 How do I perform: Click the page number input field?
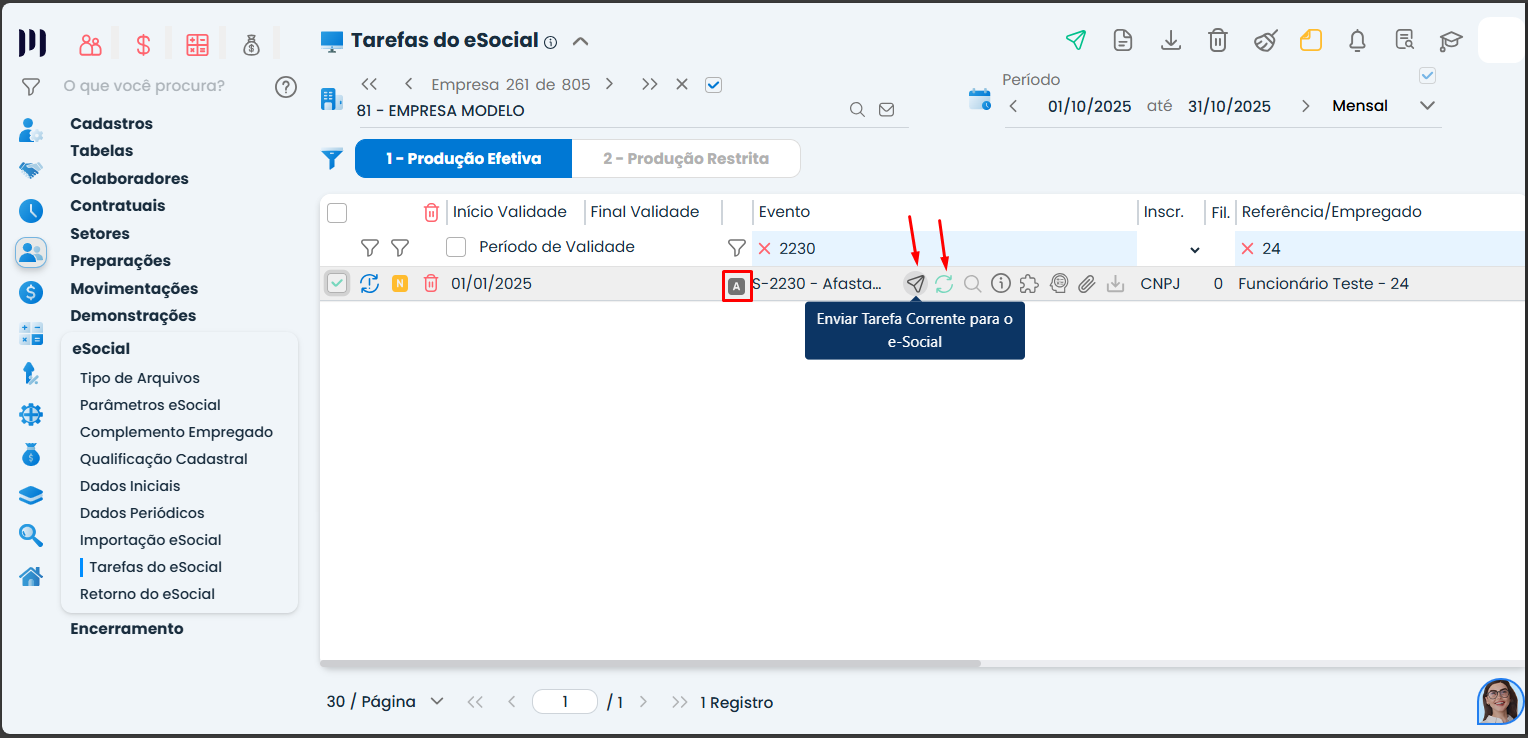click(565, 702)
